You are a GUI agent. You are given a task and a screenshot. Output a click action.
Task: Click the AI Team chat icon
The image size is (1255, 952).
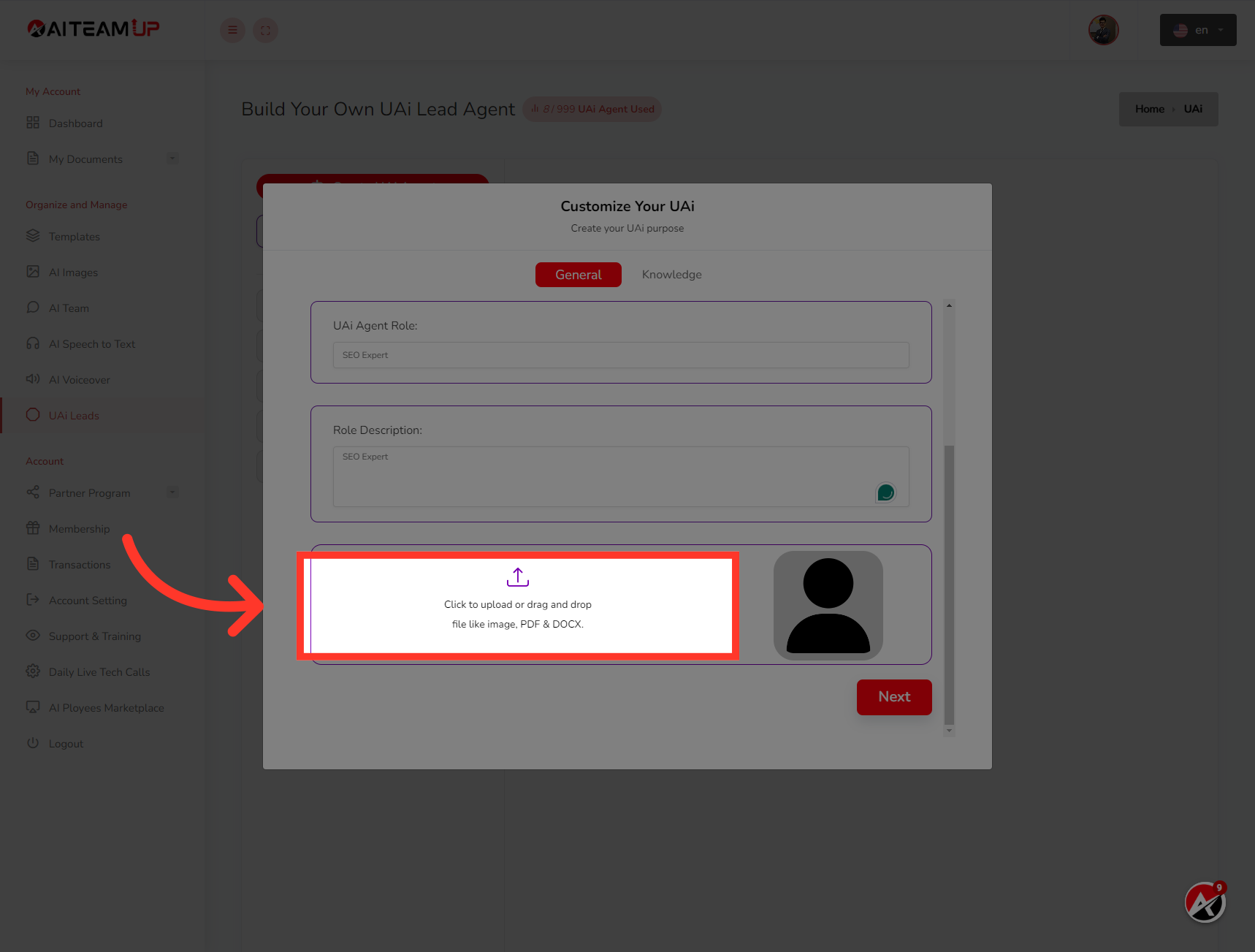pos(33,308)
